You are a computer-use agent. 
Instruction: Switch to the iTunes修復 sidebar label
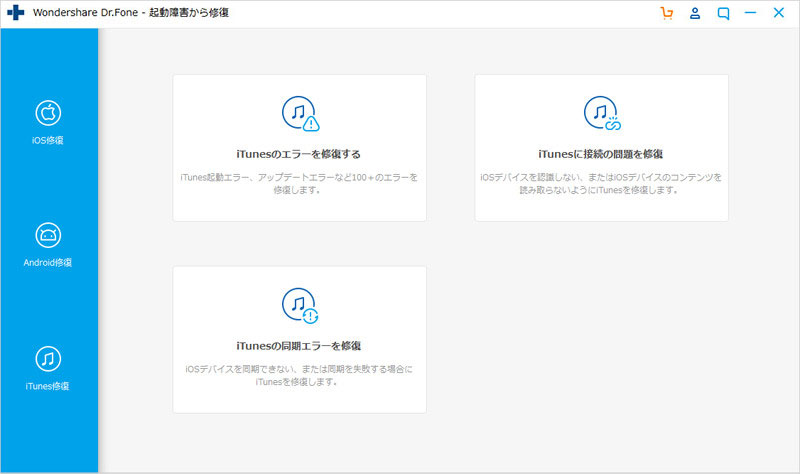click(47, 386)
